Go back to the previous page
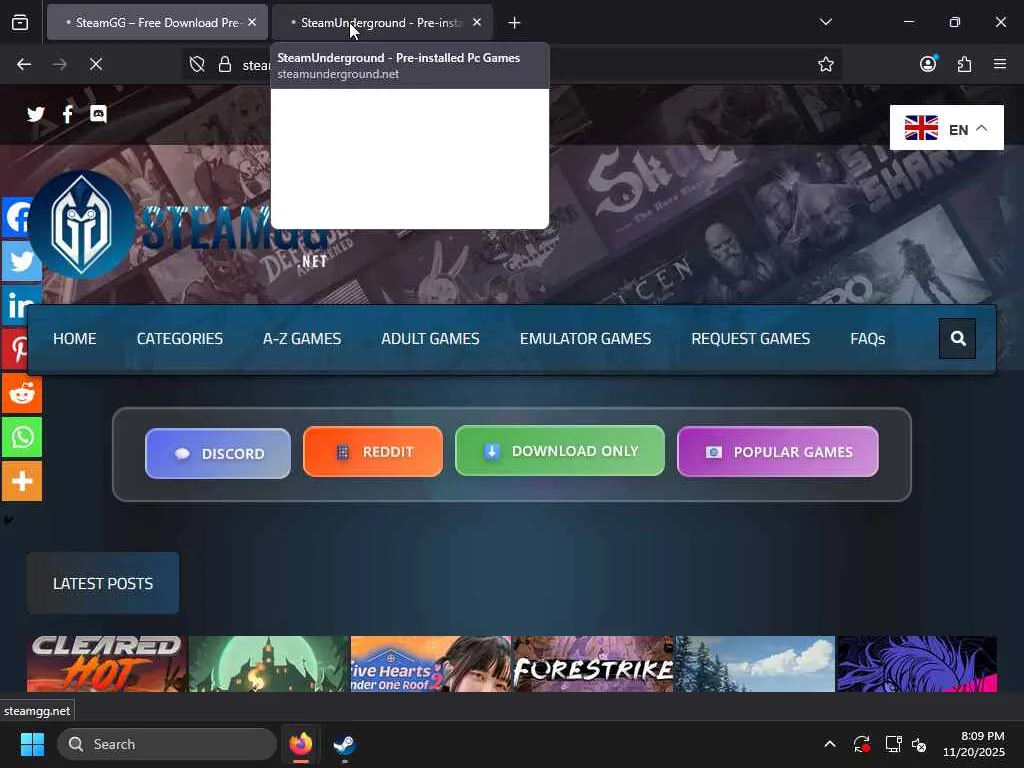 (x=24, y=64)
